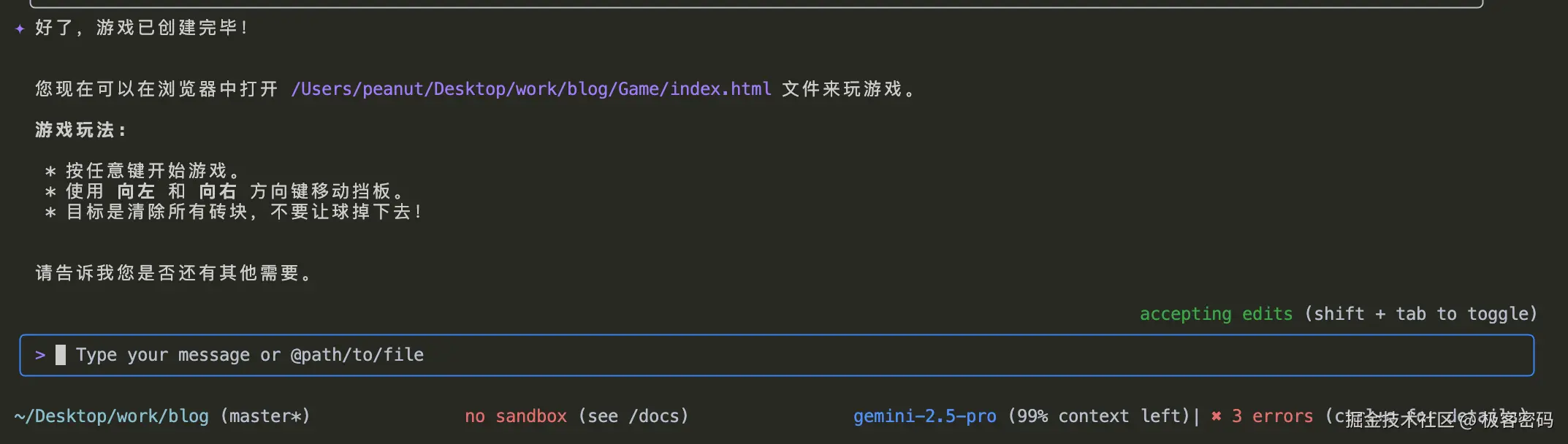1568x444 pixels.
Task: Click the red cross icon before "3 errors"
Action: pyautogui.click(x=1216, y=416)
